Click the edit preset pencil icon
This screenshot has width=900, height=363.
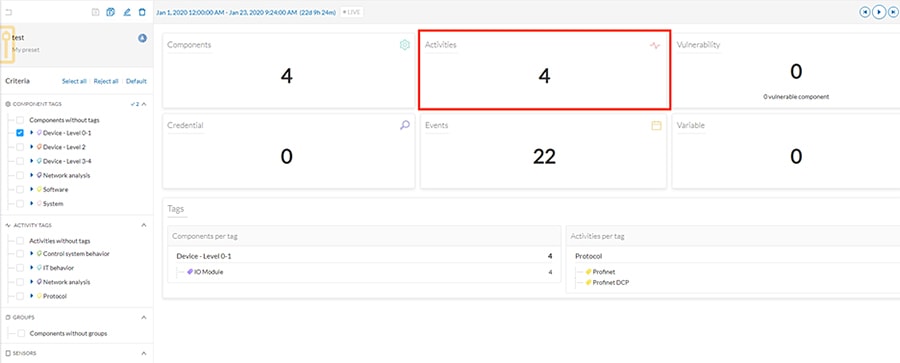click(x=127, y=11)
